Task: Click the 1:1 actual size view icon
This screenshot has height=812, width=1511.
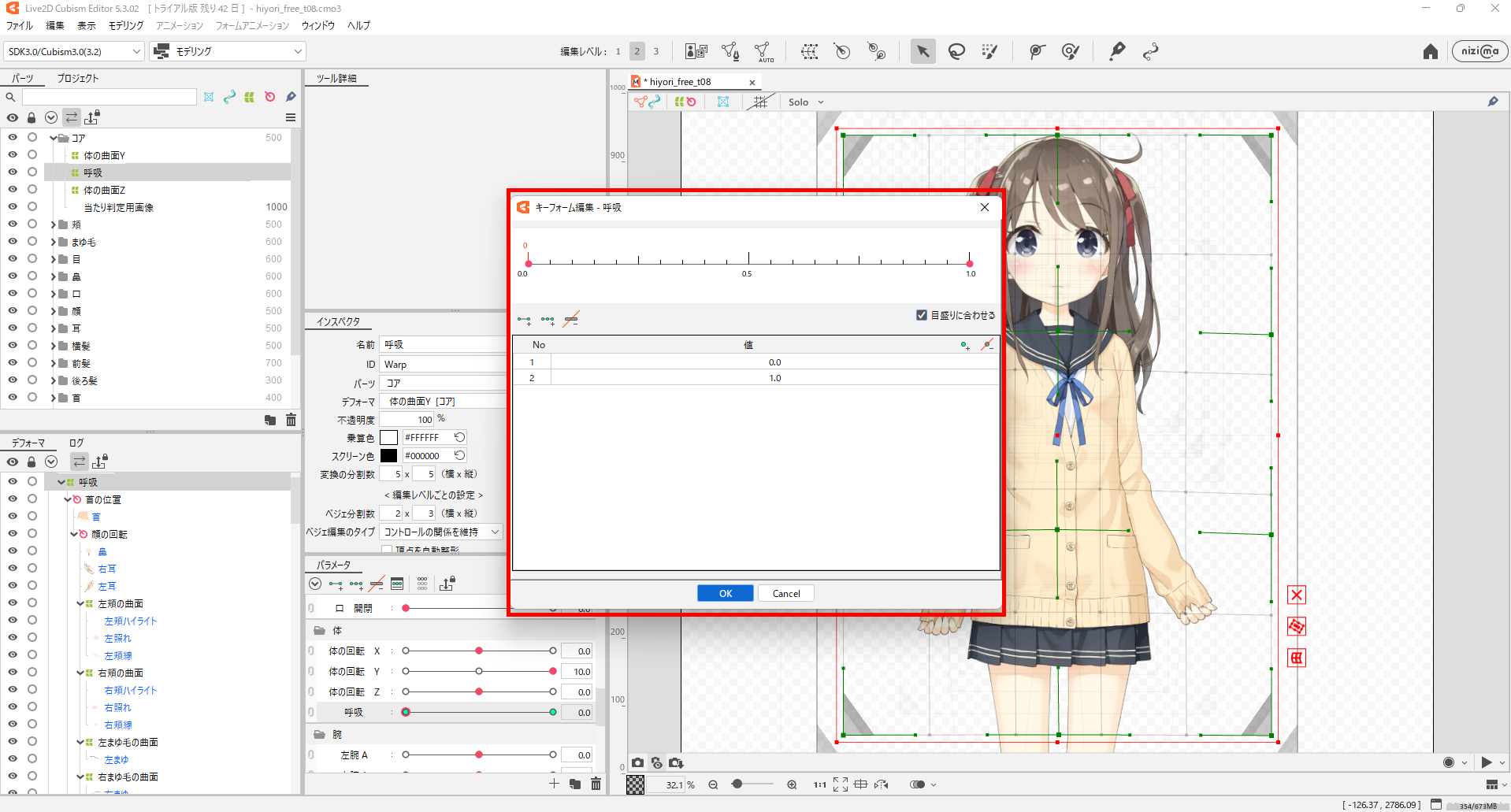Action: click(820, 784)
